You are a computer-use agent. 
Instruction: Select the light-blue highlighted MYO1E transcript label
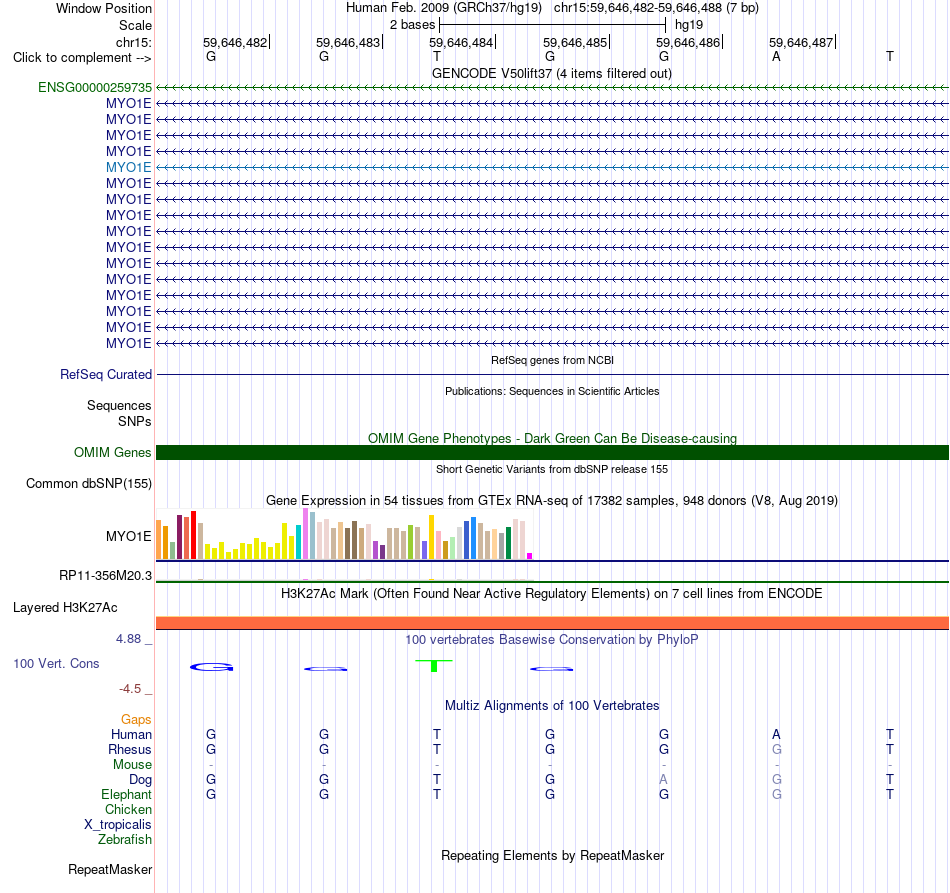(x=128, y=167)
